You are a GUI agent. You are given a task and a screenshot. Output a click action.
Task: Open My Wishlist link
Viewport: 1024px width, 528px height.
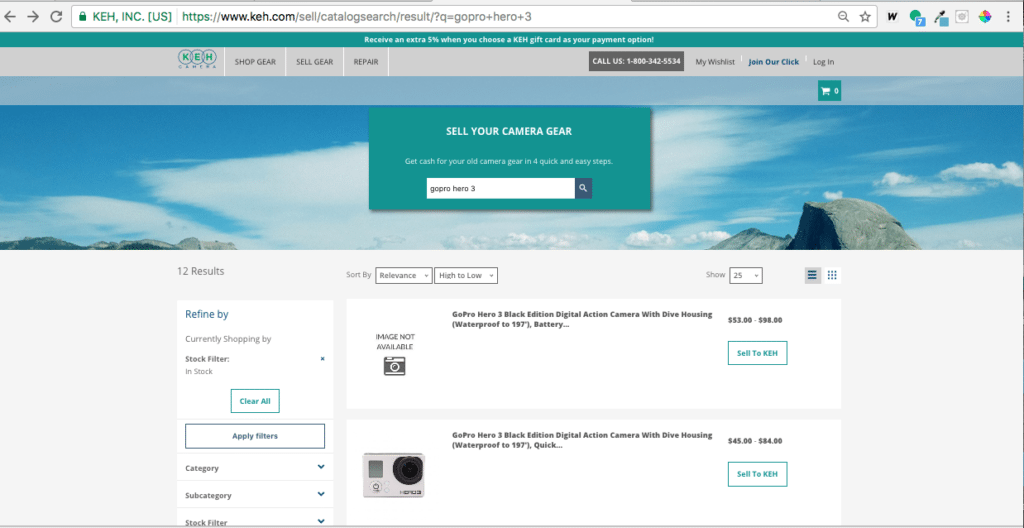[715, 62]
